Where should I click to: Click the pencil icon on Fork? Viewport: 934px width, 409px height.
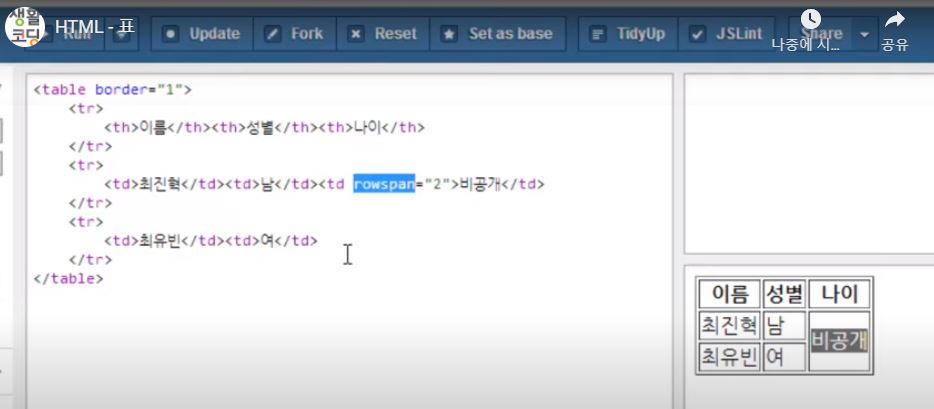tap(273, 35)
